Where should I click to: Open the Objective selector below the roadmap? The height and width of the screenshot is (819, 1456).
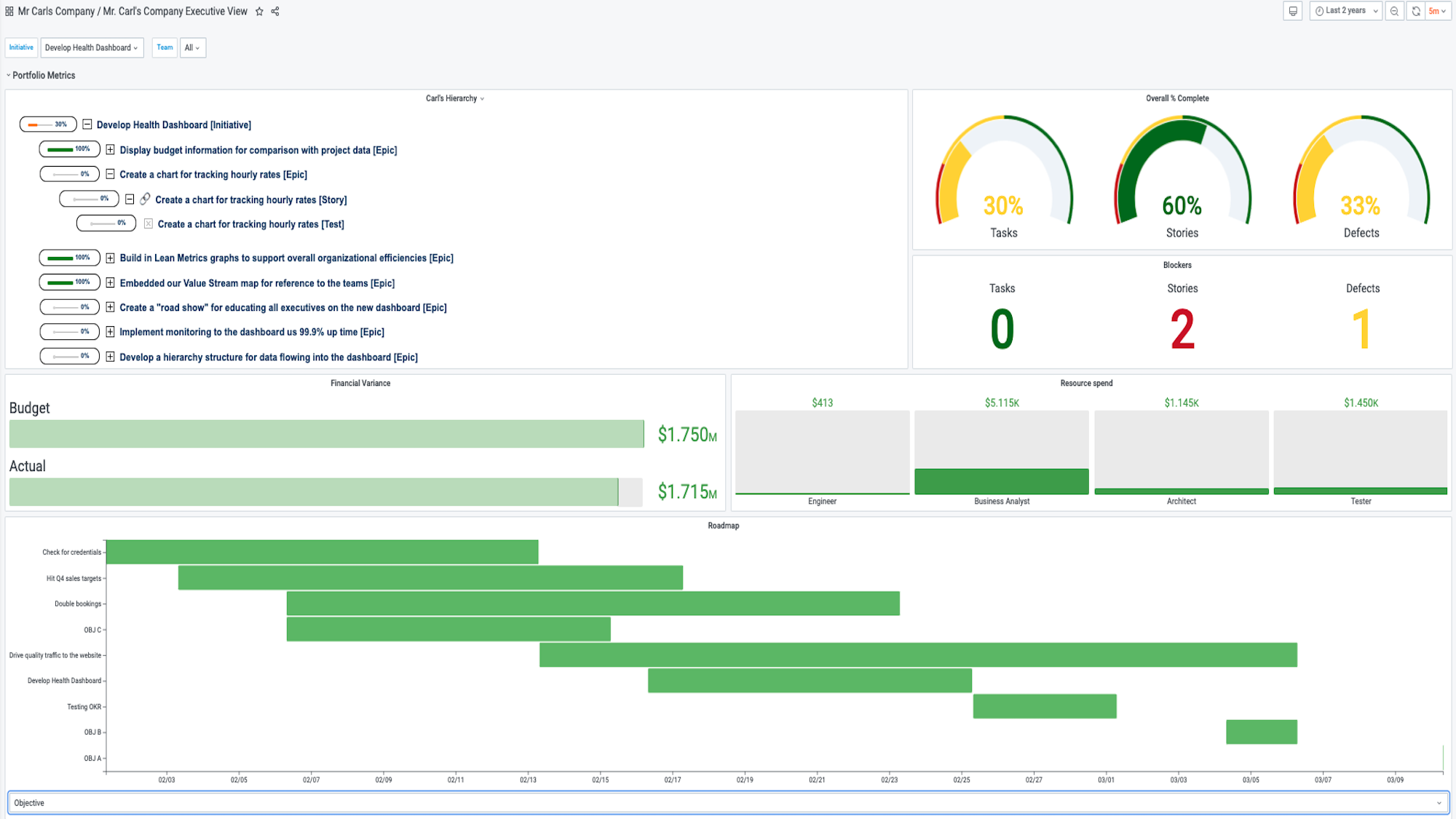[728, 802]
